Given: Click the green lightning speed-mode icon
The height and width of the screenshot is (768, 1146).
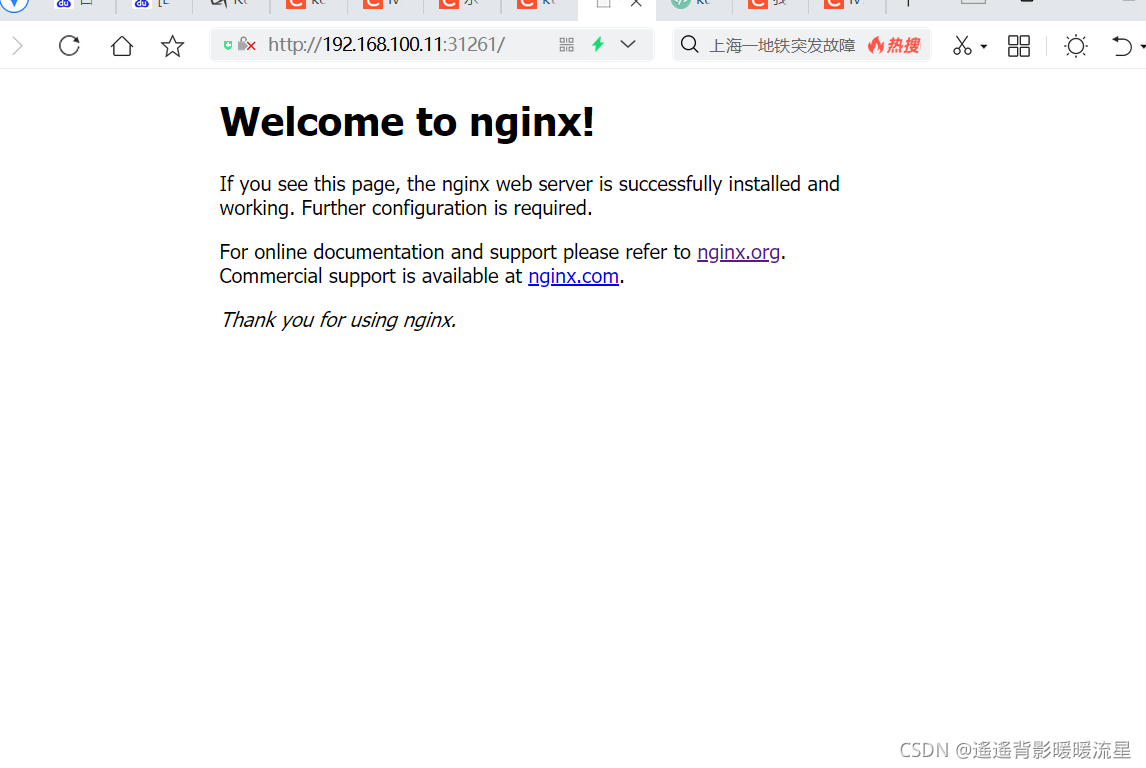Looking at the screenshot, I should pyautogui.click(x=598, y=45).
